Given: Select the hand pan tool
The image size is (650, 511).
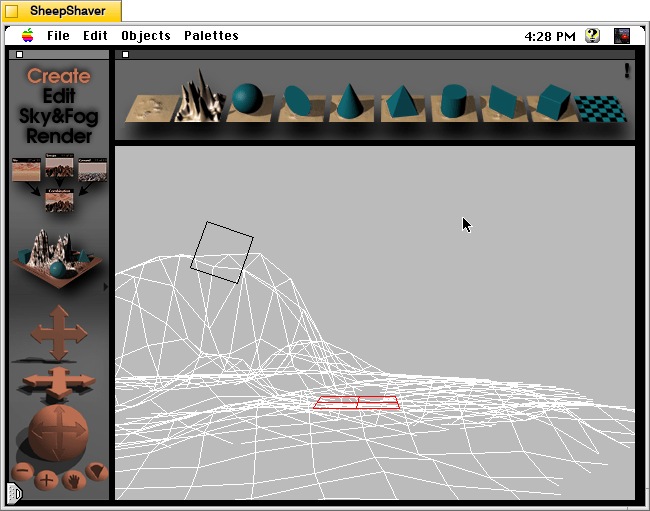Looking at the screenshot, I should click(x=73, y=481).
